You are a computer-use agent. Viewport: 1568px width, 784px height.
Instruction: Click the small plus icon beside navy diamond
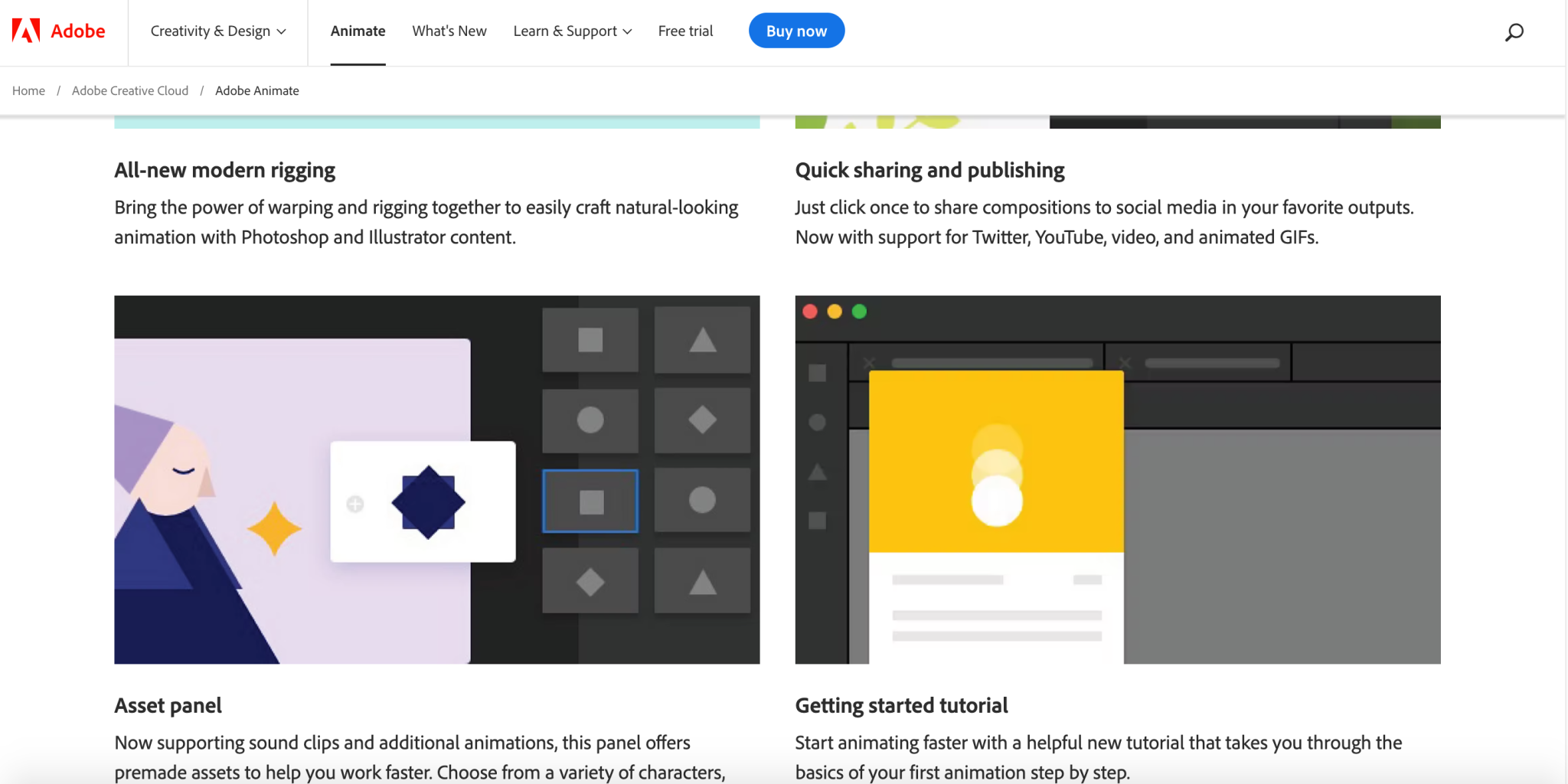click(x=355, y=504)
